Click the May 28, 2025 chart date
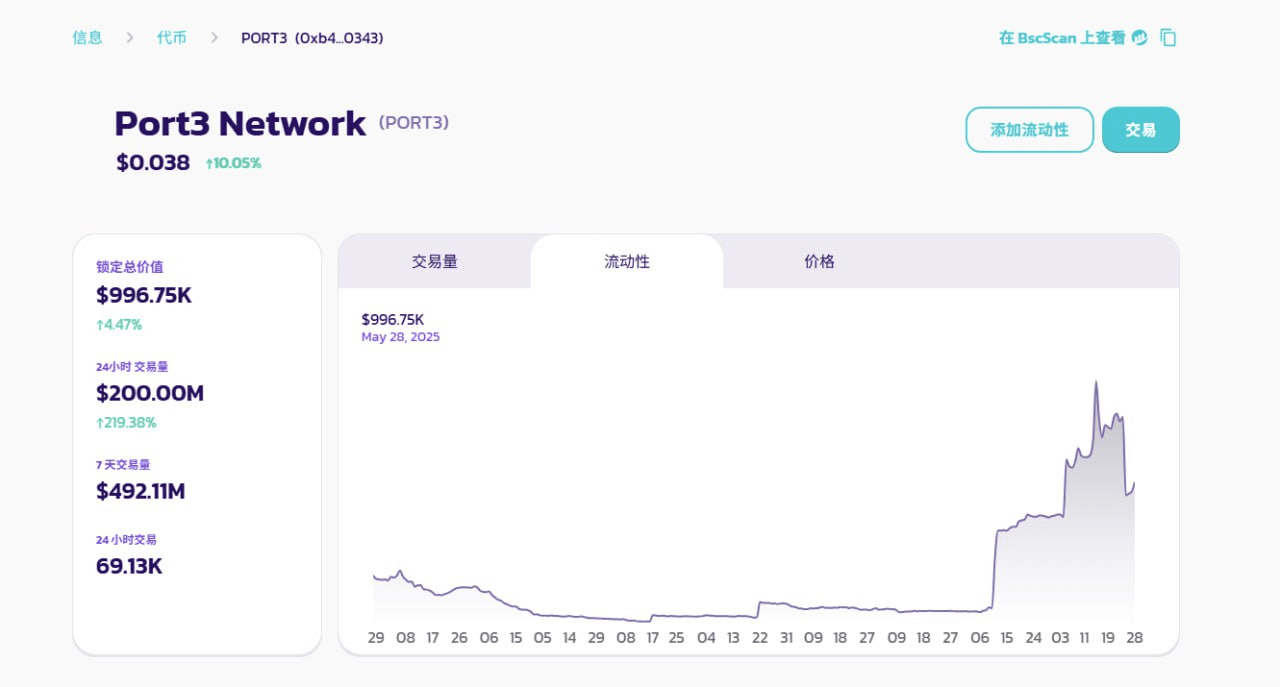1280x687 pixels. click(400, 337)
